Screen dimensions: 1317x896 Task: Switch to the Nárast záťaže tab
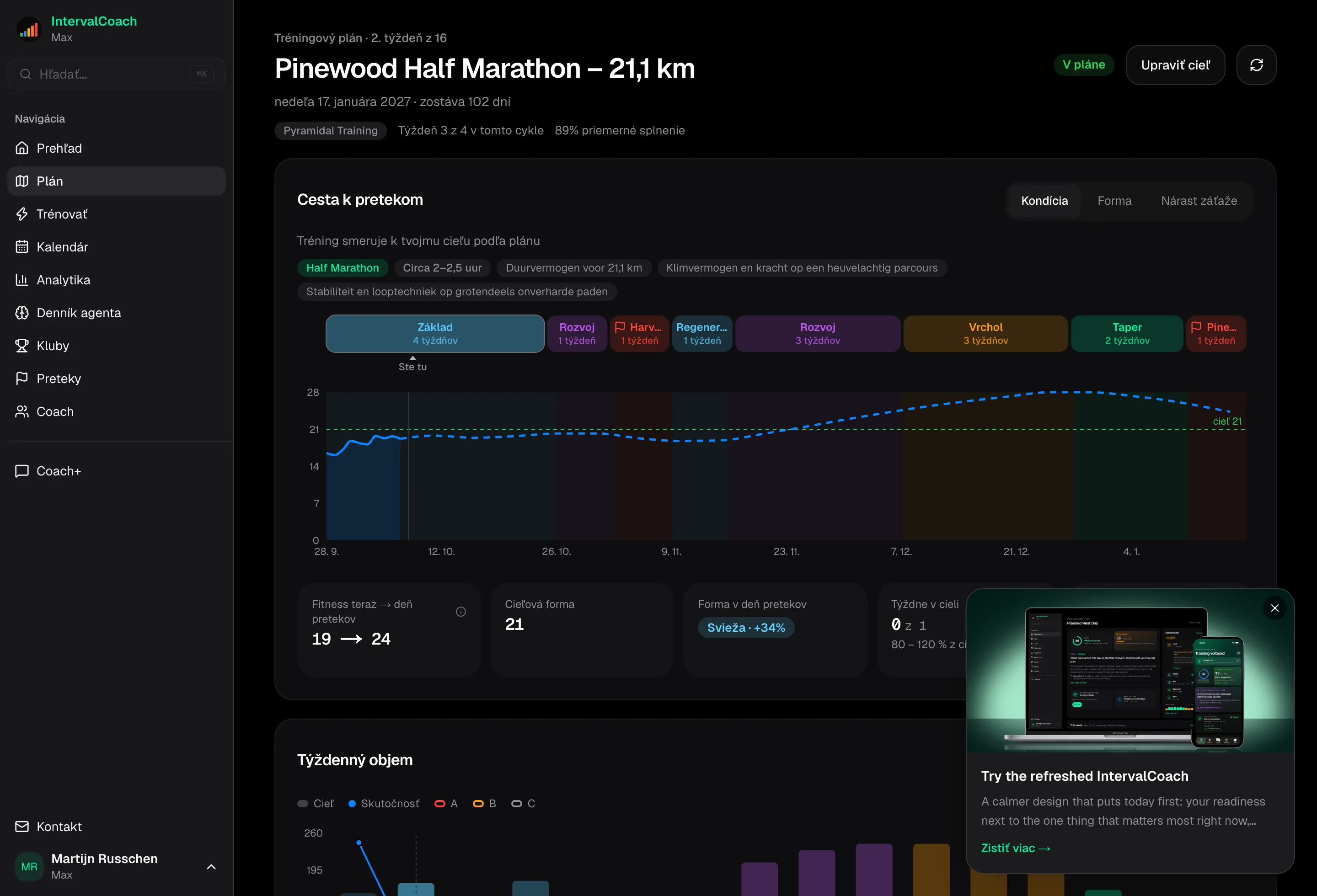pos(1199,201)
